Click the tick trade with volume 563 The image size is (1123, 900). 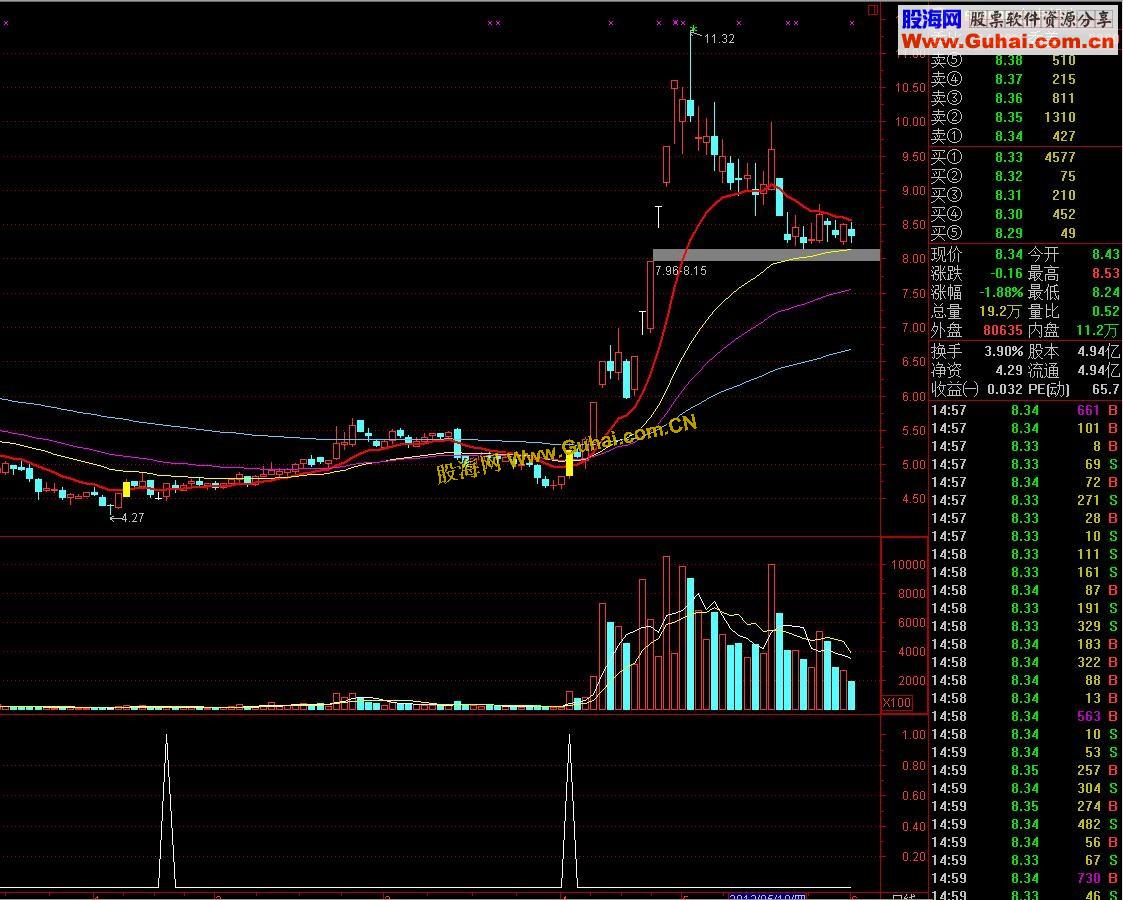point(1024,716)
